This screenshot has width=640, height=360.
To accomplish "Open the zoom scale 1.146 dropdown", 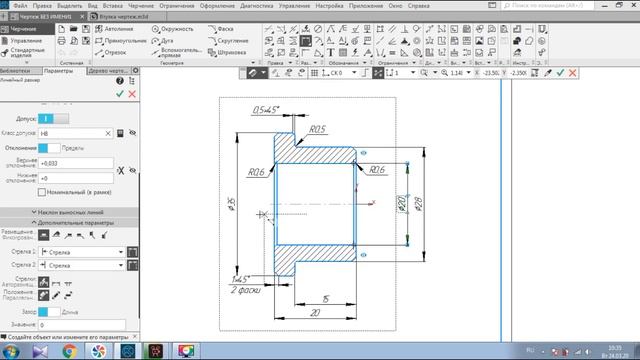I will coord(469,73).
